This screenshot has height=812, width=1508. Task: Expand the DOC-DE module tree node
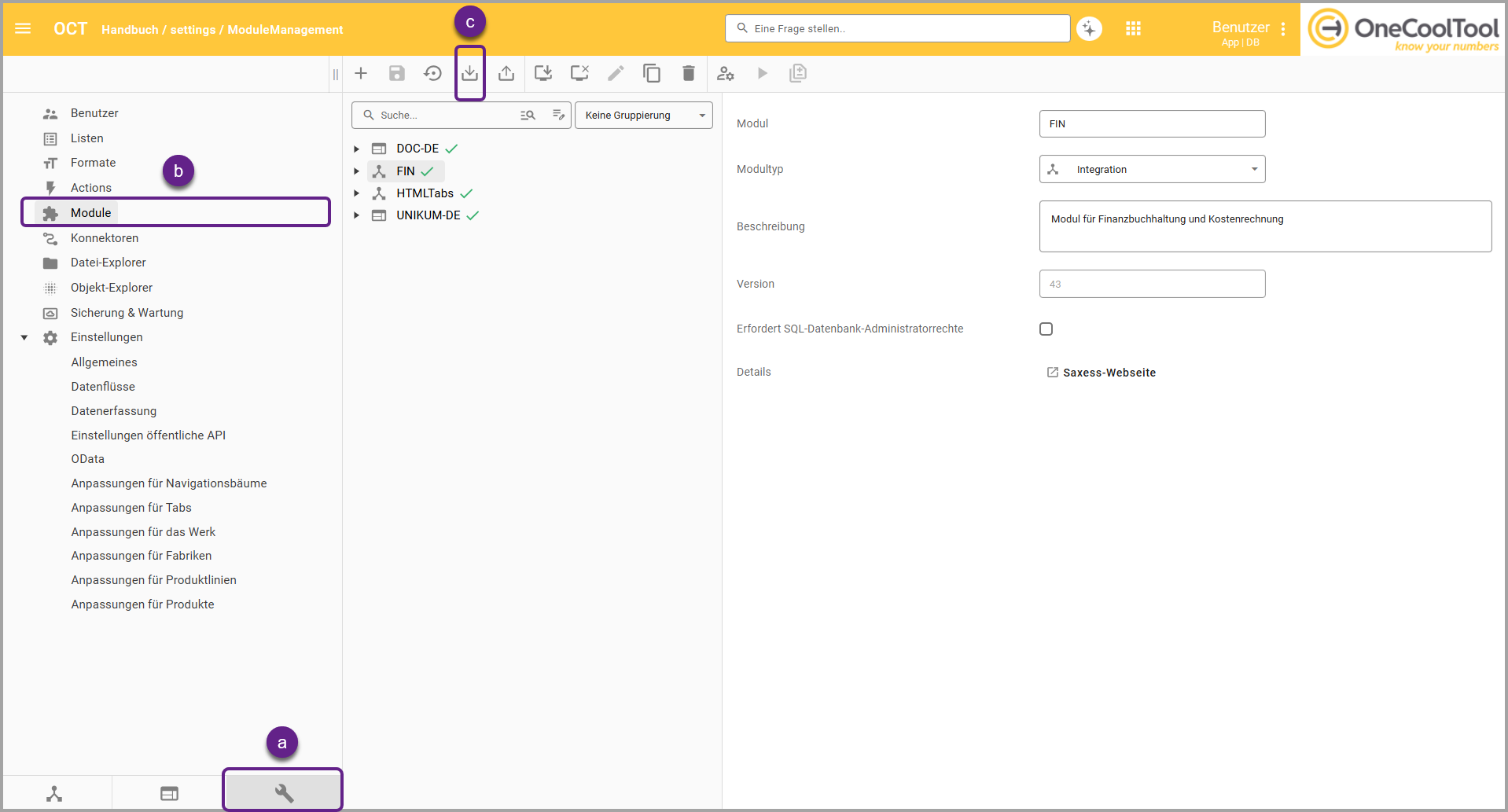356,149
